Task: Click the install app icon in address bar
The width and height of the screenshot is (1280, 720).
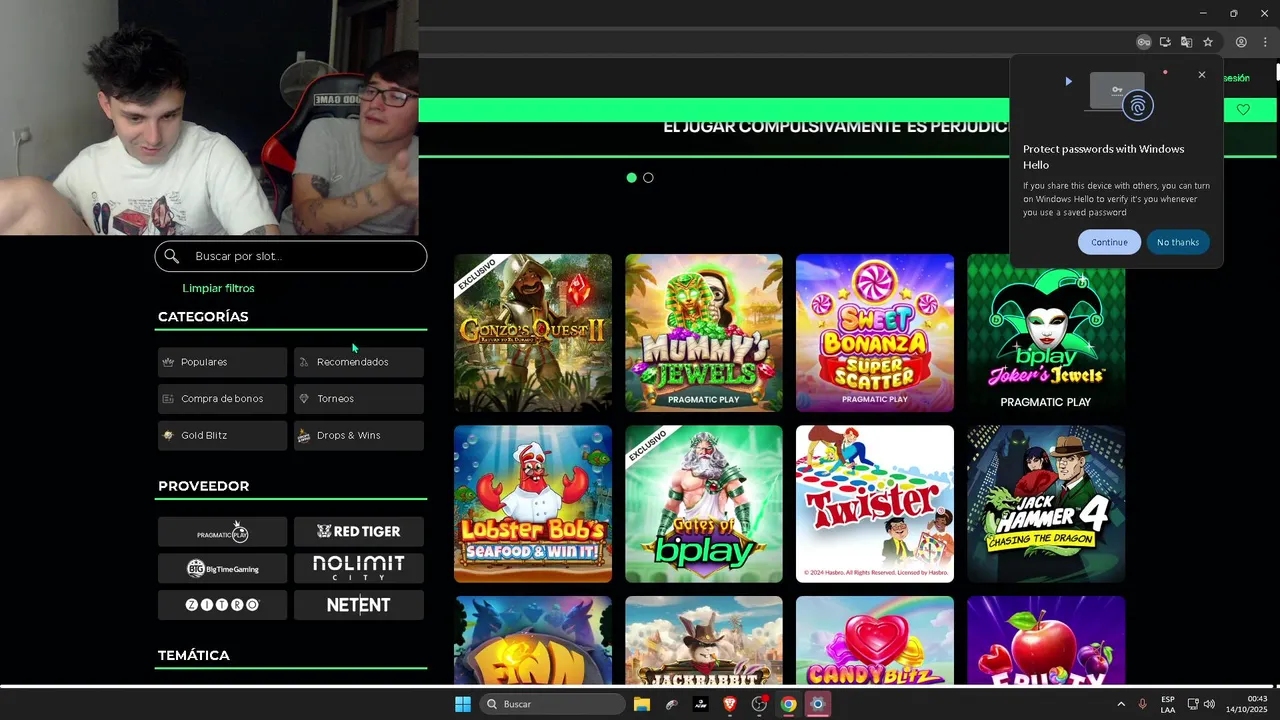Action: coord(1165,42)
